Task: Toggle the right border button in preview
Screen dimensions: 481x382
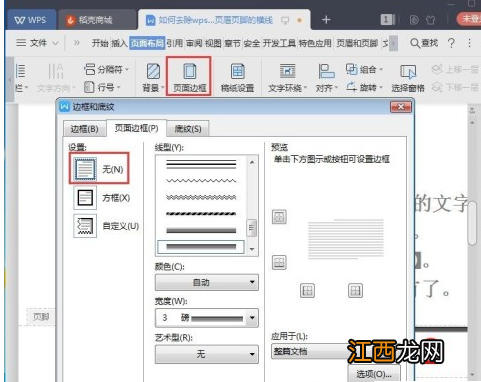Action: pyautogui.click(x=355, y=291)
